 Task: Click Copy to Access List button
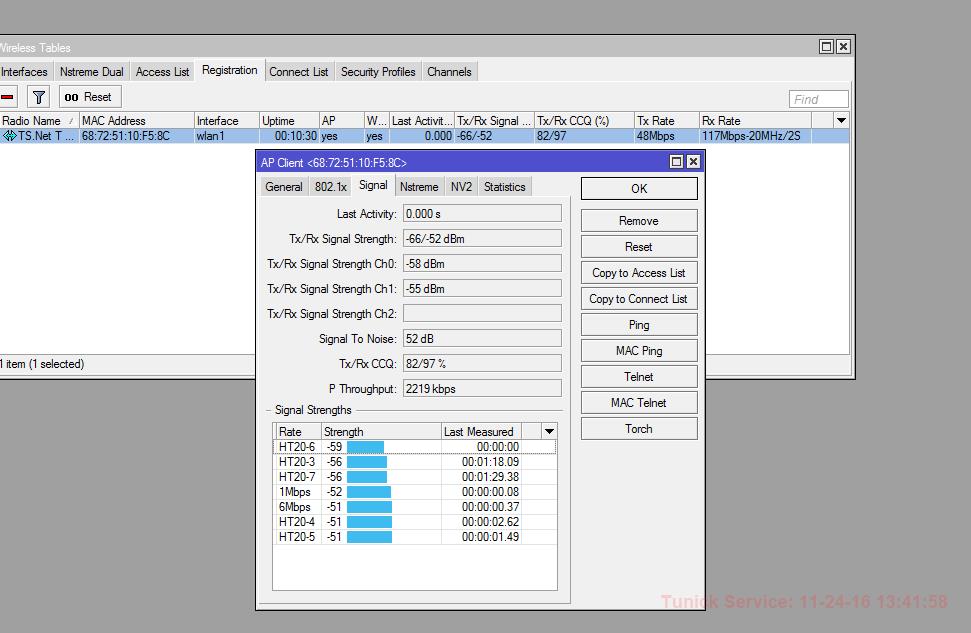pos(639,273)
